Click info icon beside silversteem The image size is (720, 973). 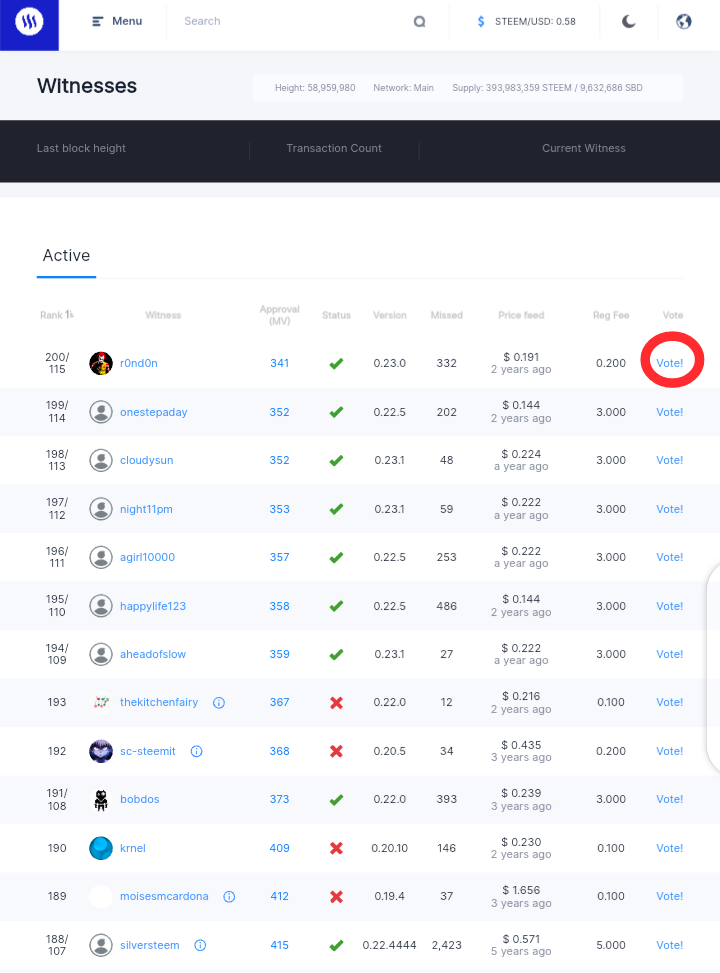point(200,946)
